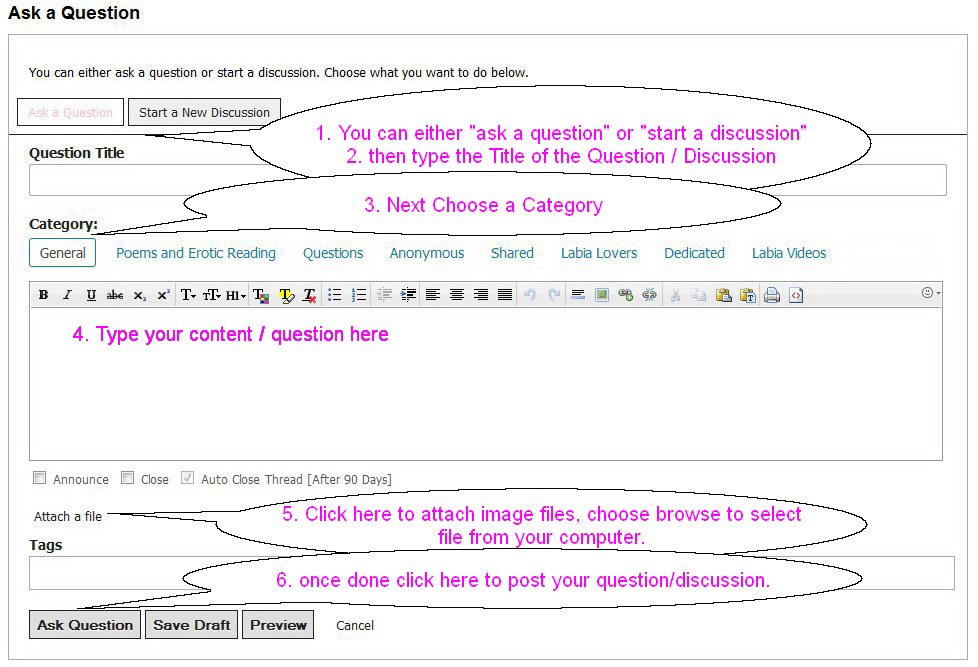Enable the Announce checkbox
This screenshot has height=667, width=978.
pos(40,478)
